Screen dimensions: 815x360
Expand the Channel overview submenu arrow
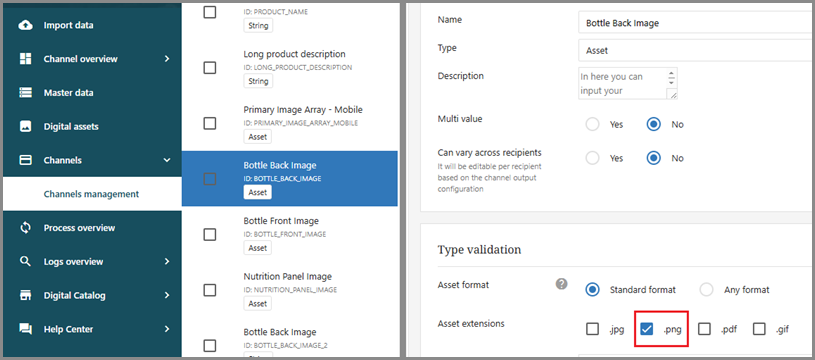(167, 59)
